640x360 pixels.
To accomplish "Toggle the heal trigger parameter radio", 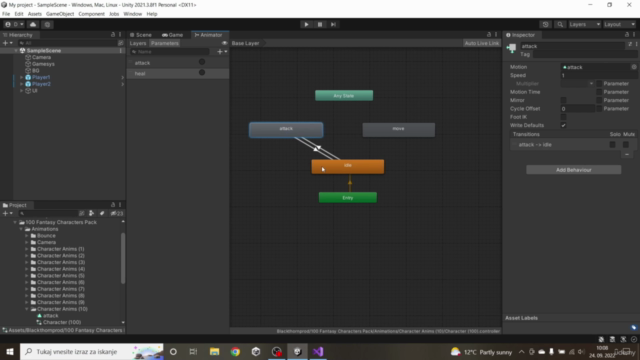I will click(202, 73).
